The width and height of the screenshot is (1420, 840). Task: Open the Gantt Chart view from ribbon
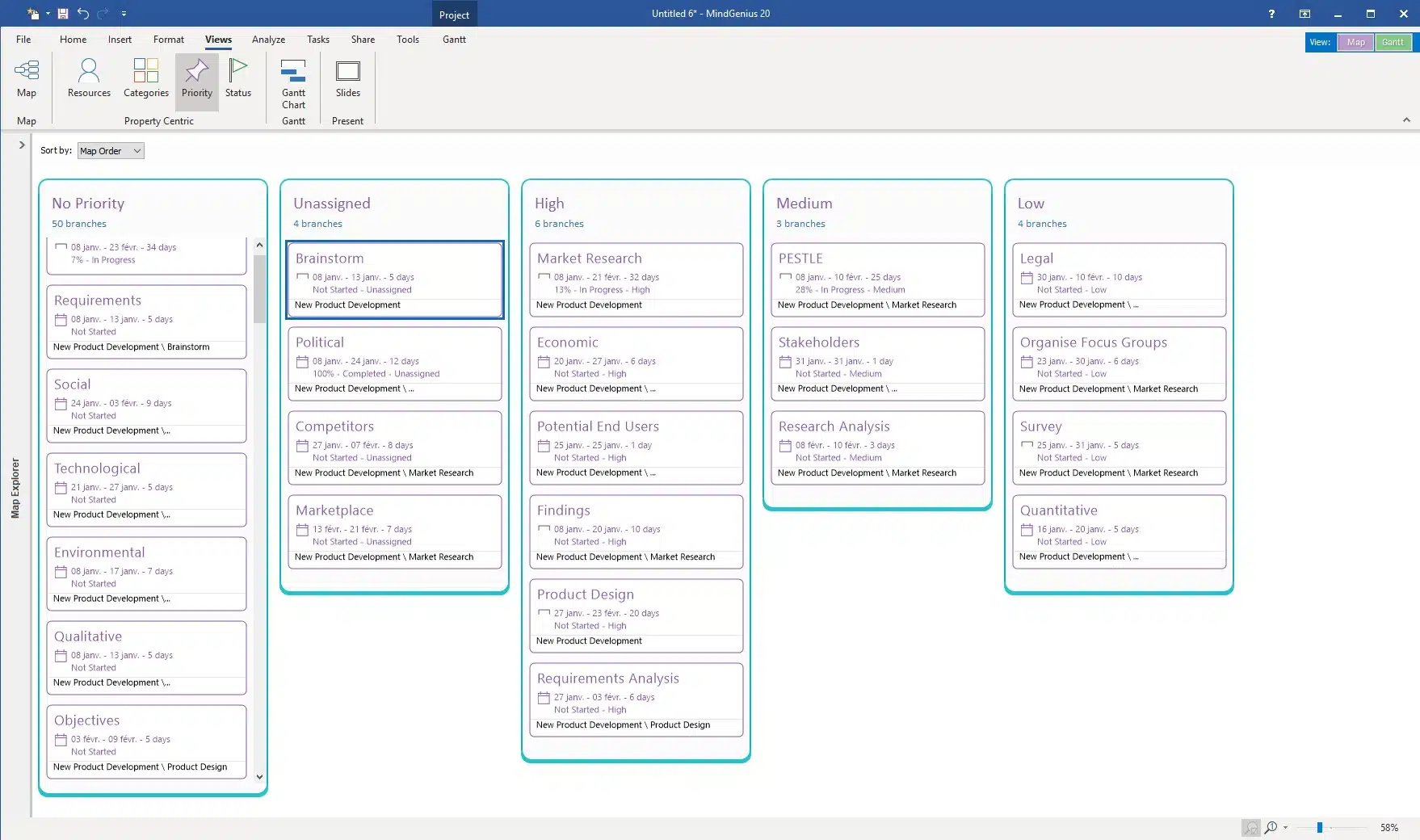coord(293,83)
